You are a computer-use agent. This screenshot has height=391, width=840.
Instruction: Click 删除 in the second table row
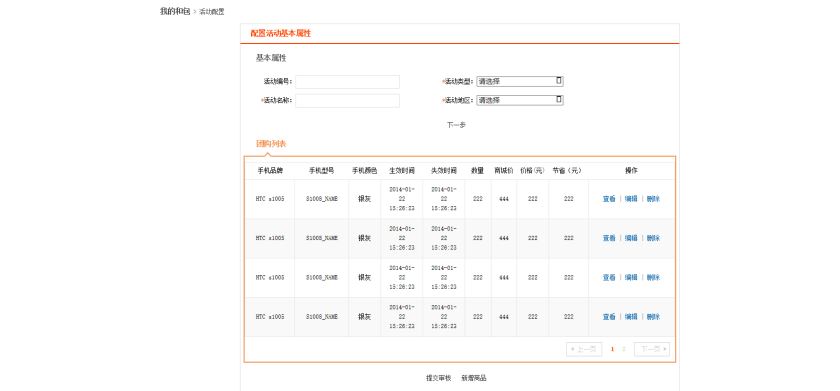pyautogui.click(x=653, y=238)
